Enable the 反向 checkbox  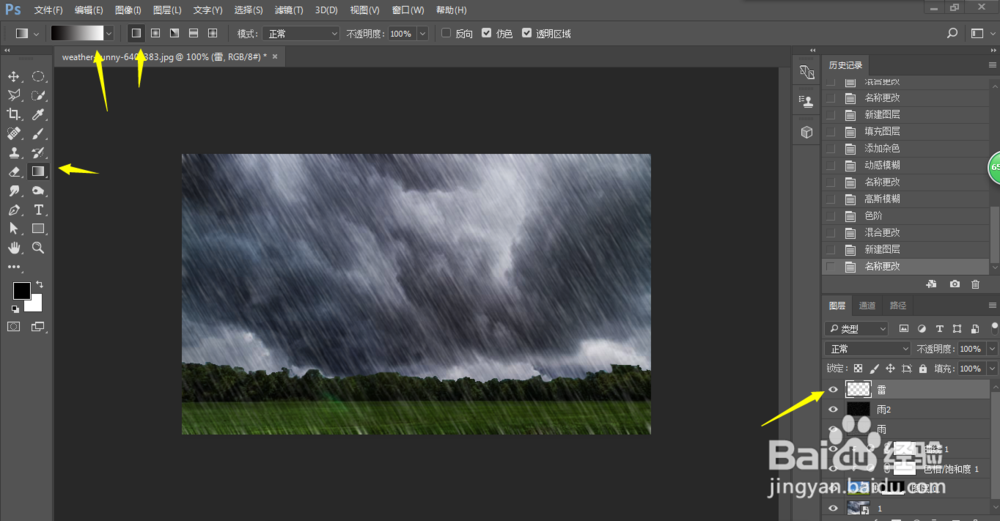[446, 33]
